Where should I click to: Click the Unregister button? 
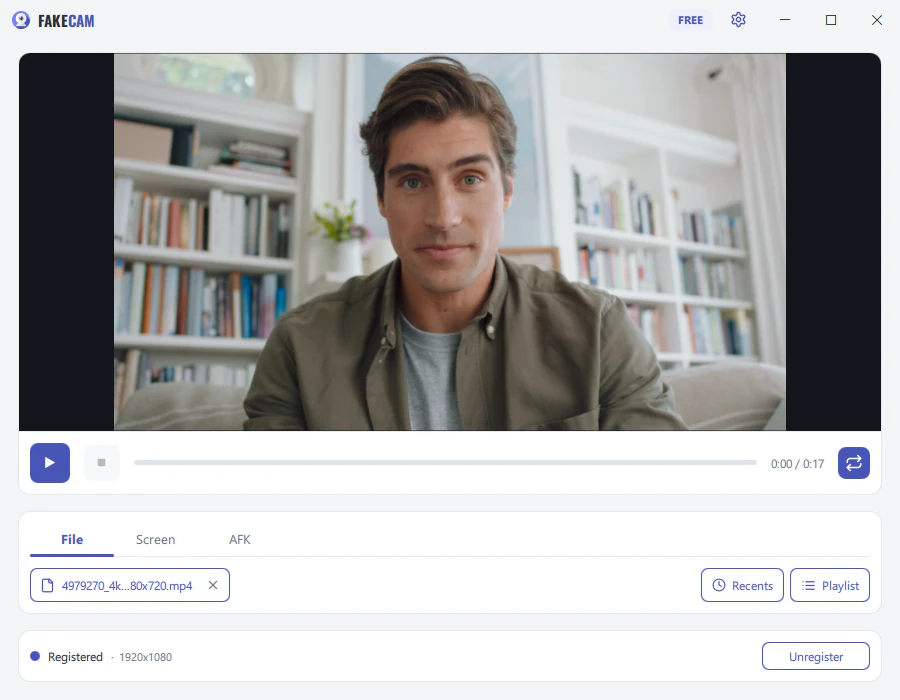[x=816, y=656]
